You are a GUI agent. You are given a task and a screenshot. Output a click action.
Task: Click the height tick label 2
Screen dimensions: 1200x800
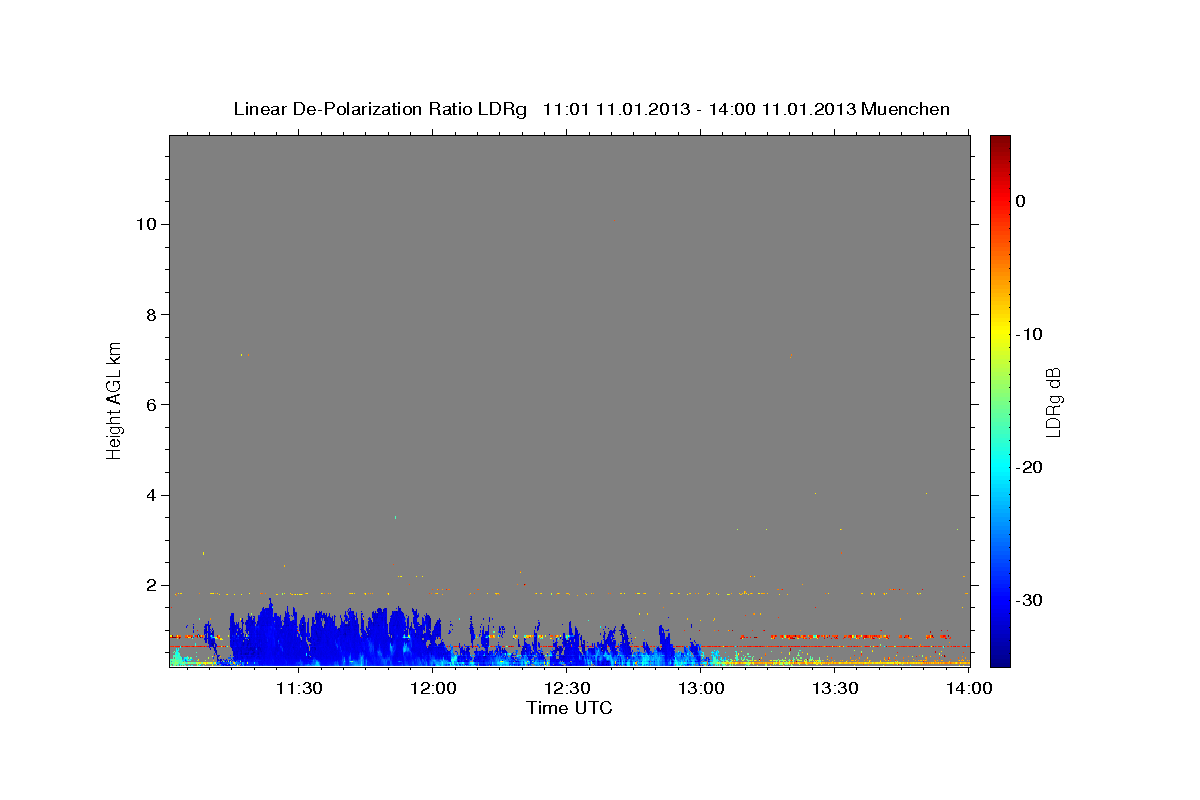click(x=151, y=585)
